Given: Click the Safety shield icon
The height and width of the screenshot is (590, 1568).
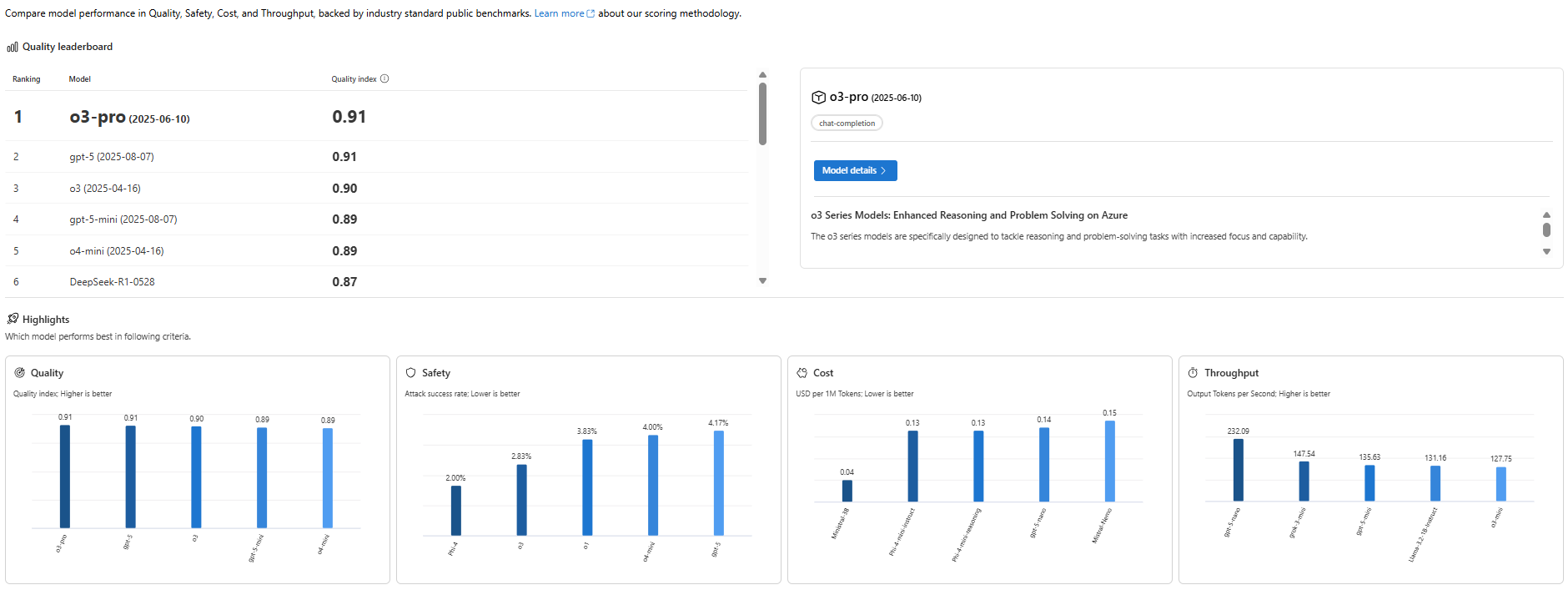Looking at the screenshot, I should point(410,373).
